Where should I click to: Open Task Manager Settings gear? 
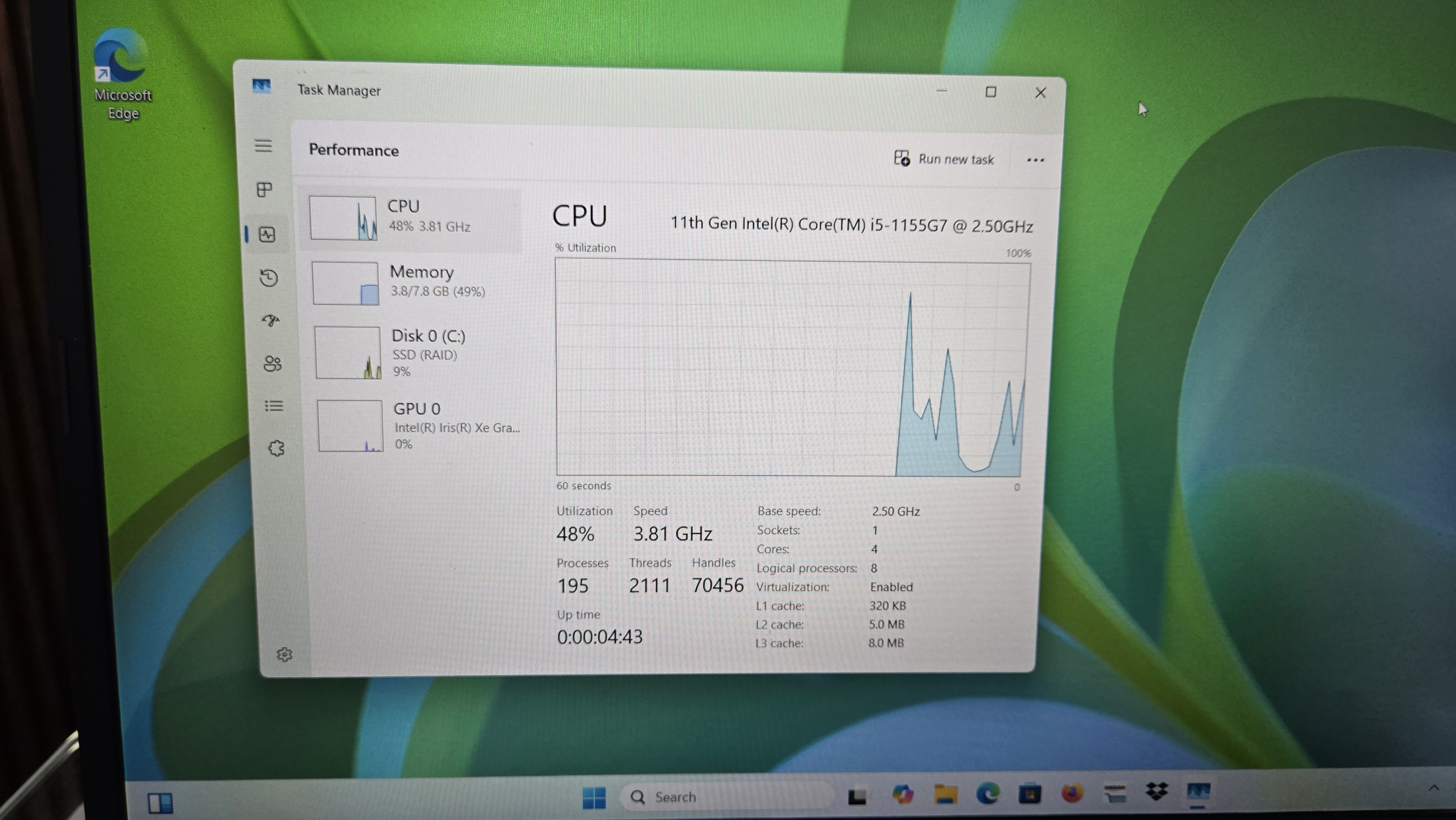click(x=284, y=654)
